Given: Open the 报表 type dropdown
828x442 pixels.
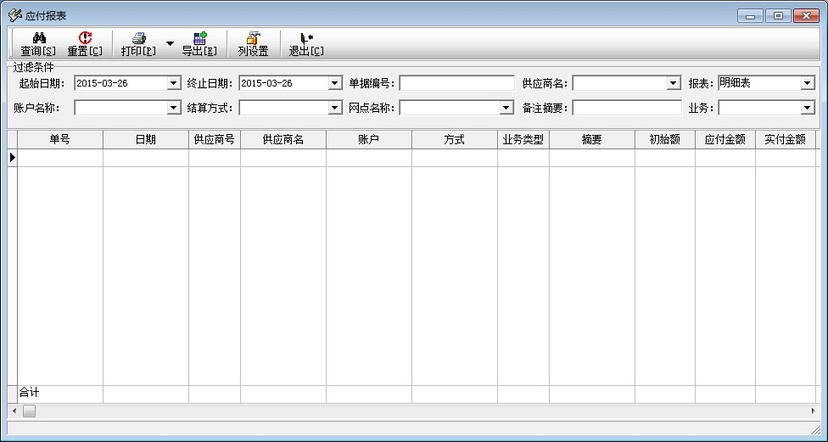Looking at the screenshot, I should (807, 83).
